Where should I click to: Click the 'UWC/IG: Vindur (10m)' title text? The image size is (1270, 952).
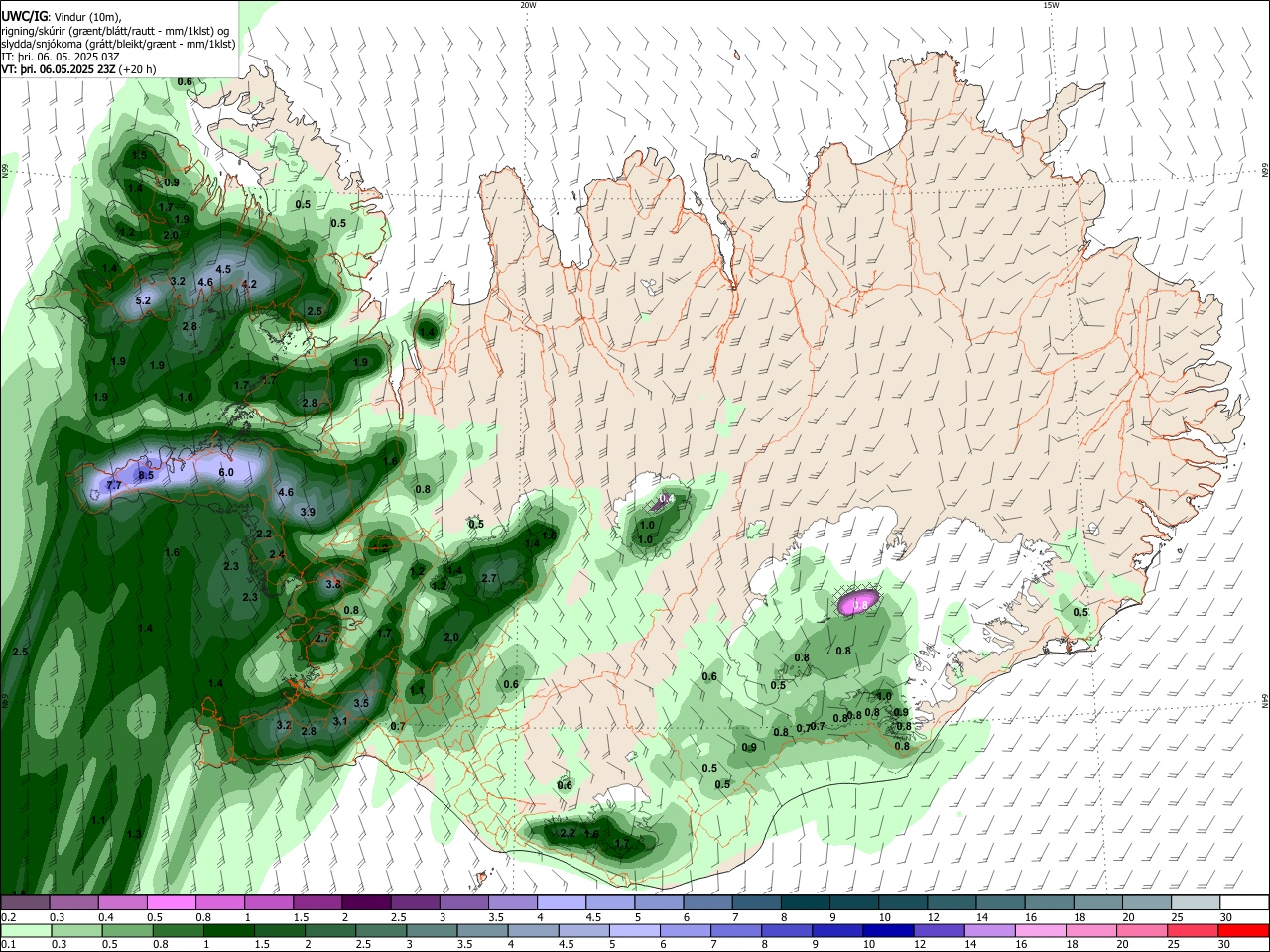tap(61, 17)
